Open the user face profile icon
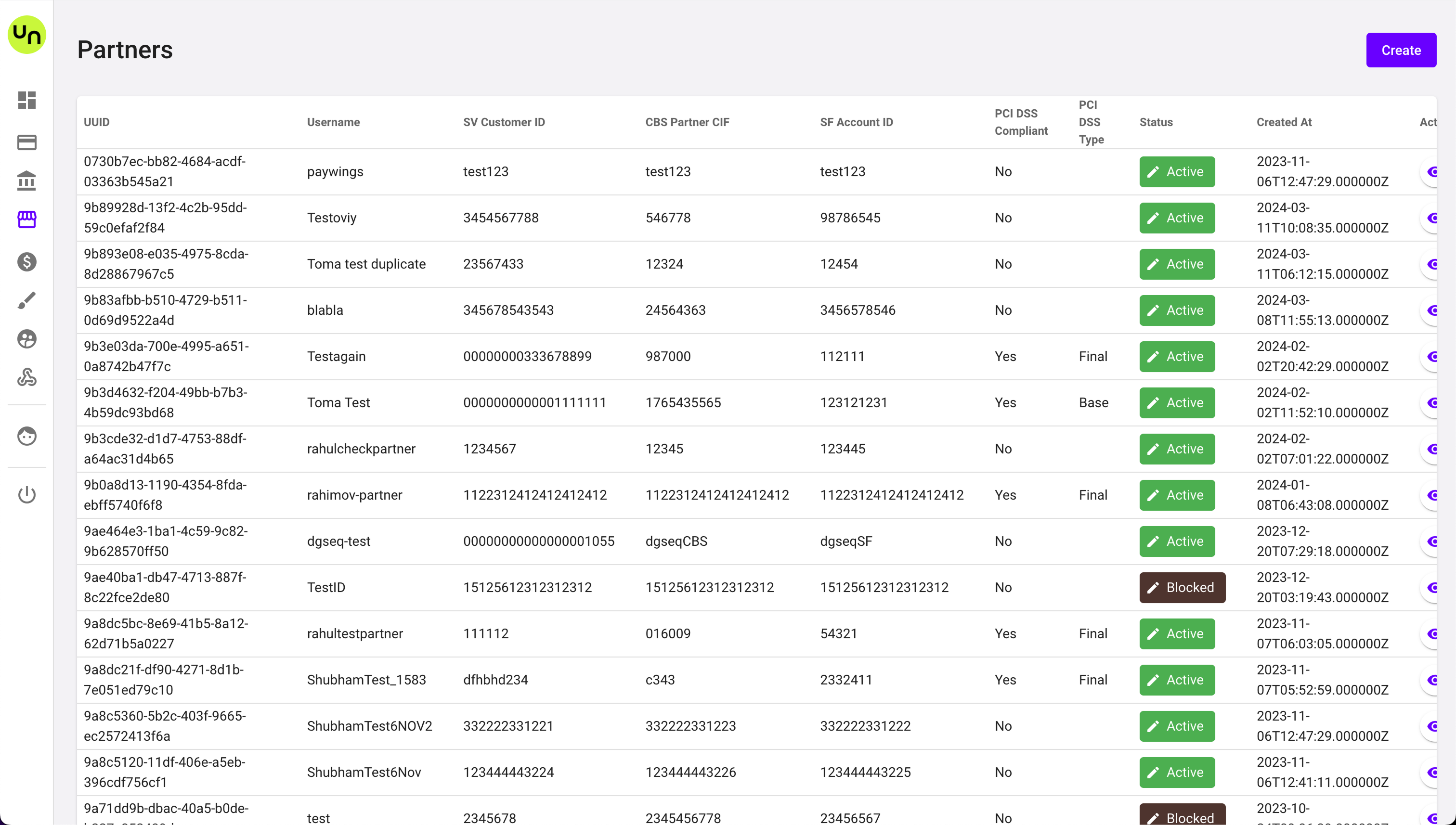1456x825 pixels. pos(26,436)
